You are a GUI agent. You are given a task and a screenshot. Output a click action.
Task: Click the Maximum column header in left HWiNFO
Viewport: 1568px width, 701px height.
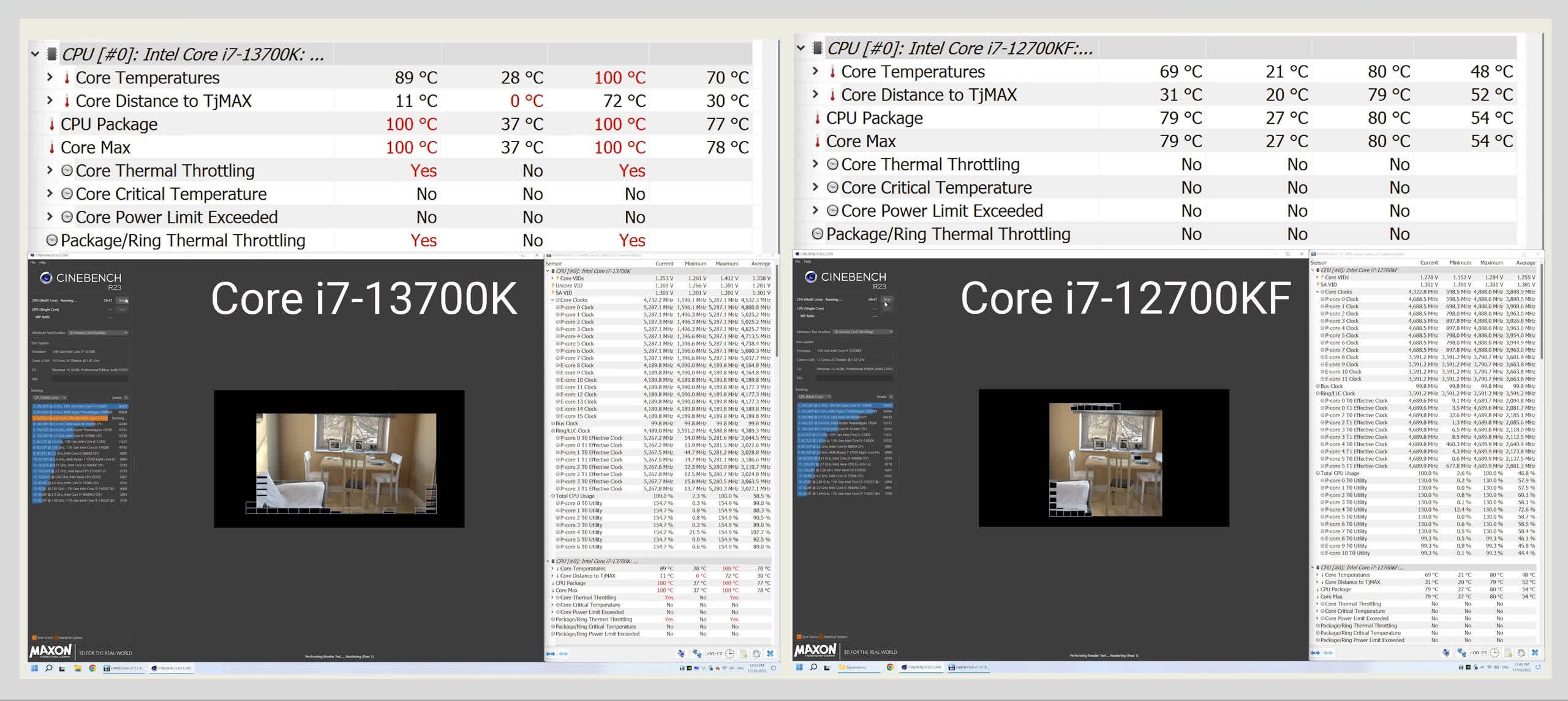tap(726, 263)
